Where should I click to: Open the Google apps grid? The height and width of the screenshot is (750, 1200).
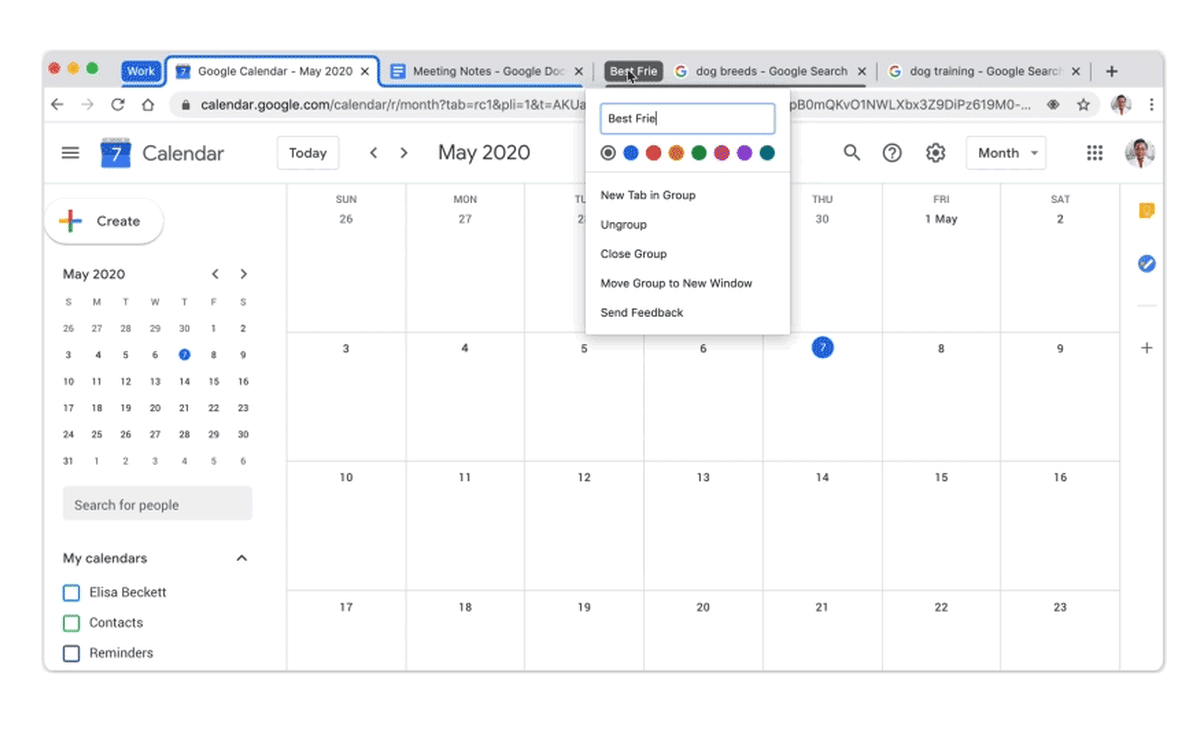pyautogui.click(x=1095, y=153)
